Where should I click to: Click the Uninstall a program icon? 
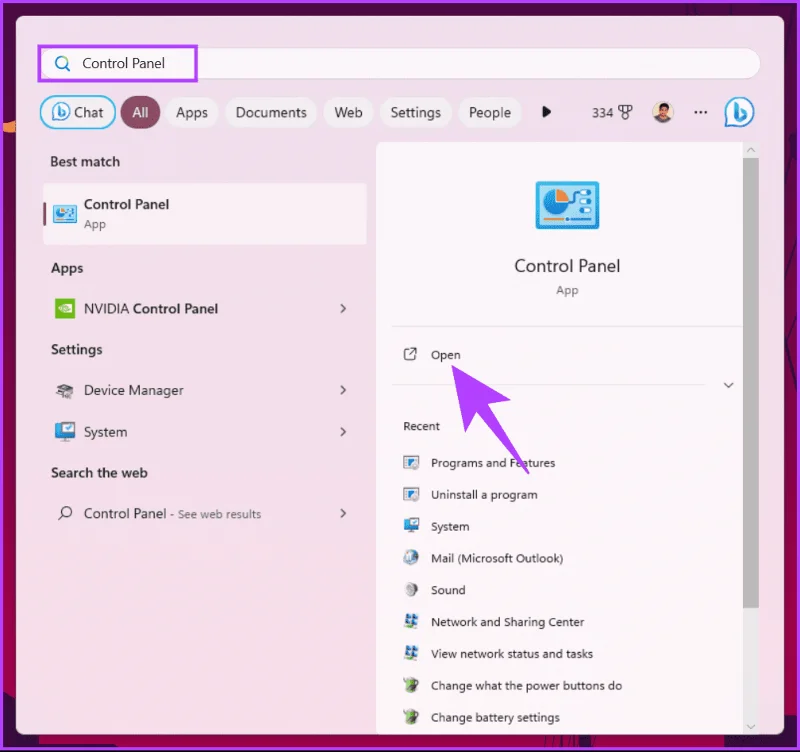coord(411,494)
